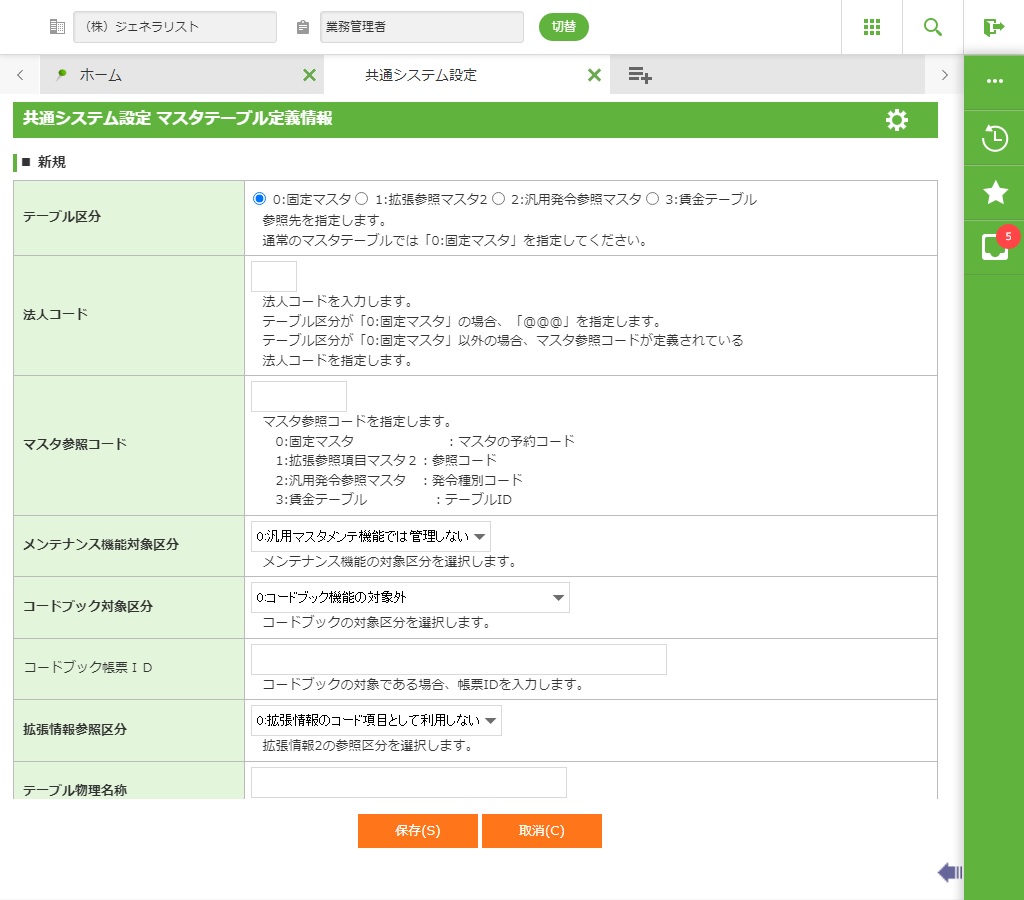Screen dimensions: 1024x900
Task: Open the three-dots more menu in sidebar
Action: tap(994, 82)
